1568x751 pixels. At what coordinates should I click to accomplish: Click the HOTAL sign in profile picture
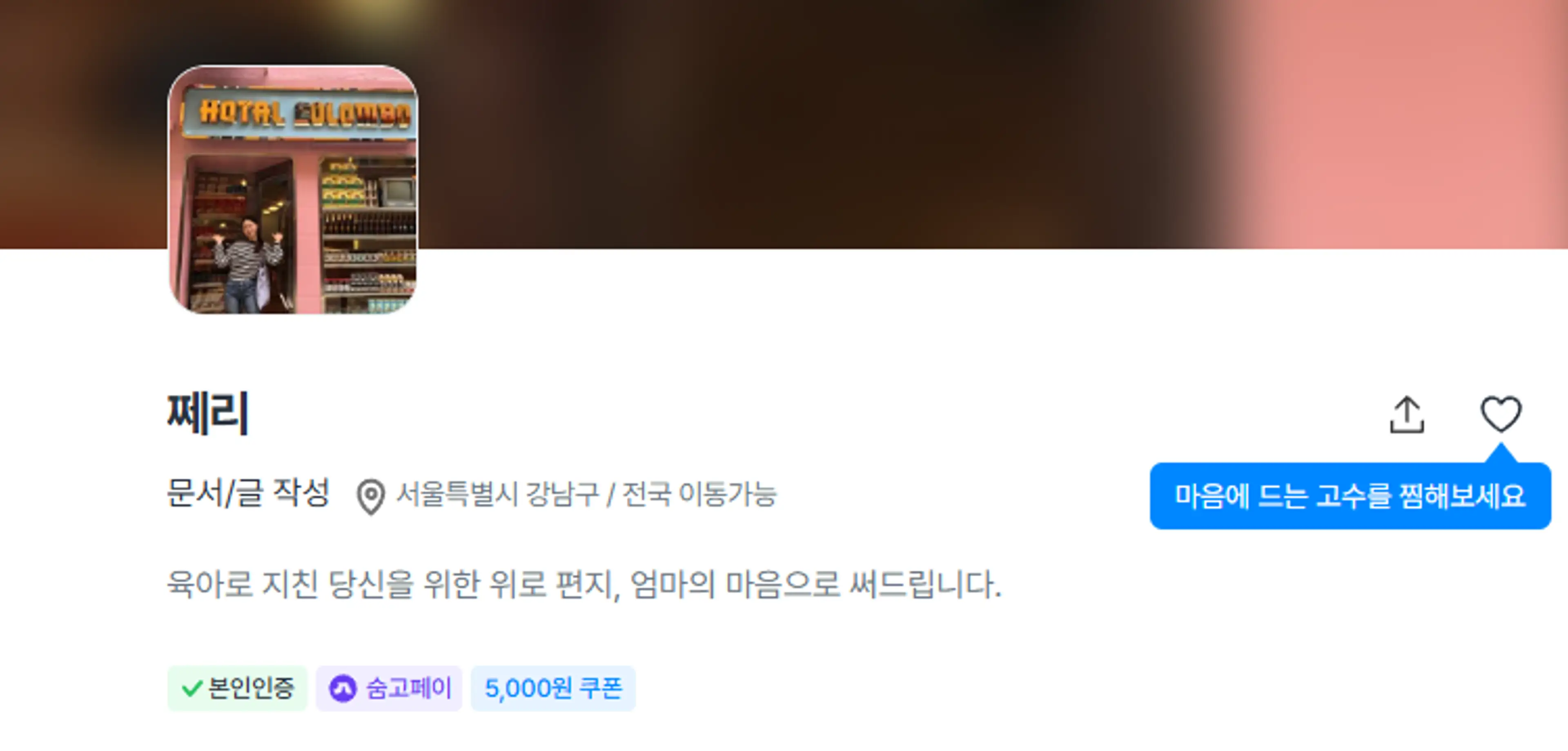[x=242, y=113]
